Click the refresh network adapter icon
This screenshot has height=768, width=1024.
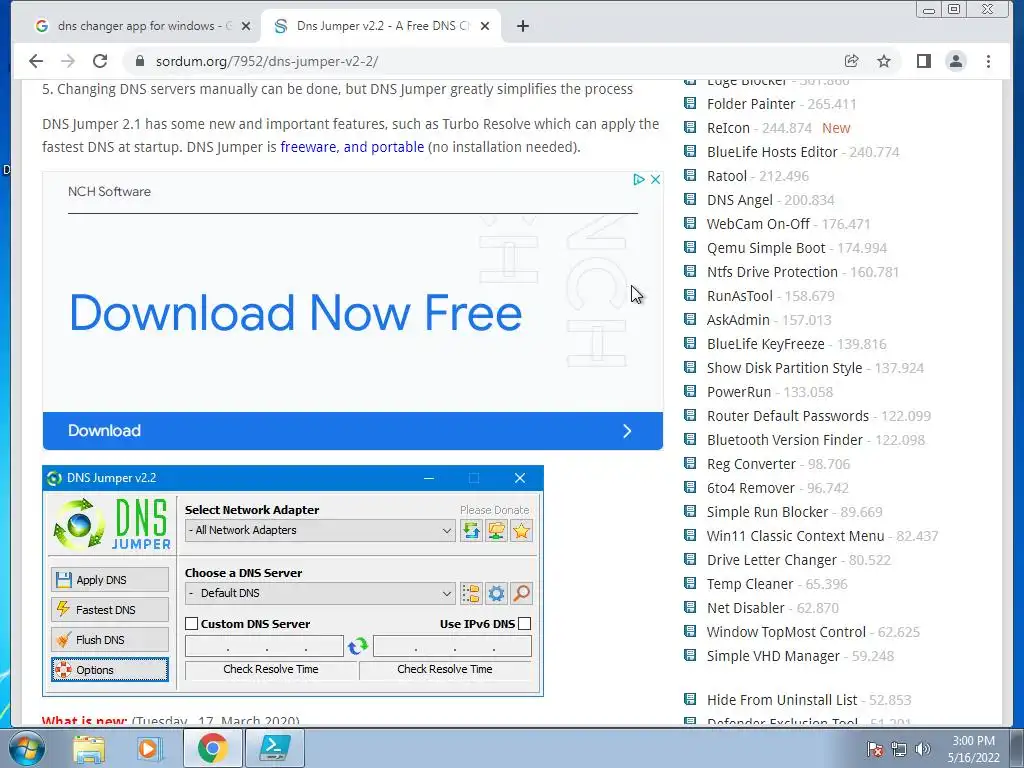pos(471,531)
